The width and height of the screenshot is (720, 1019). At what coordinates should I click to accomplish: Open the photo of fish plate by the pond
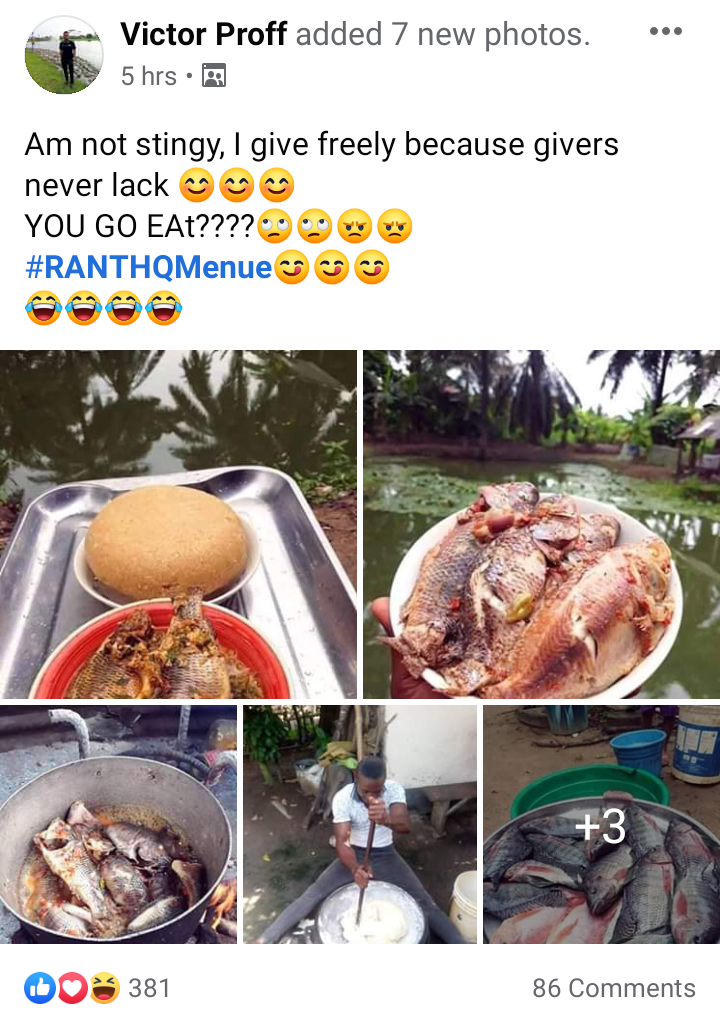click(541, 524)
